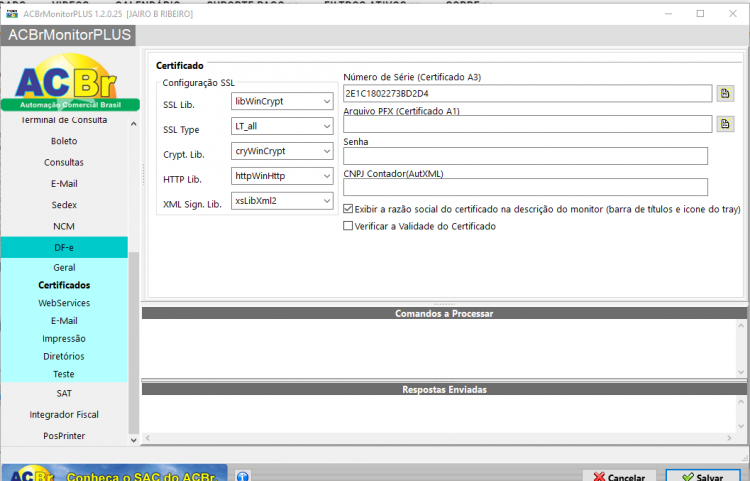Click the Cancelar button
This screenshot has width=750, height=481.
point(620,476)
